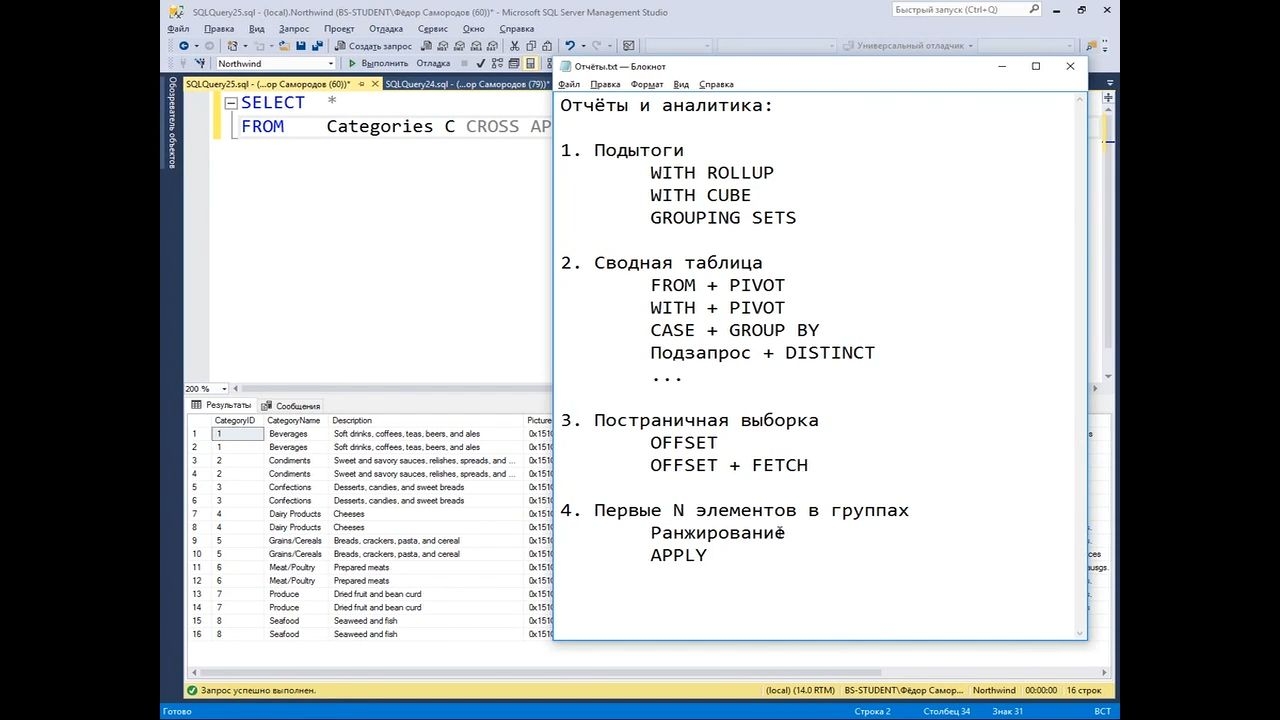Switch to the Сообщения results tab

(x=291, y=406)
